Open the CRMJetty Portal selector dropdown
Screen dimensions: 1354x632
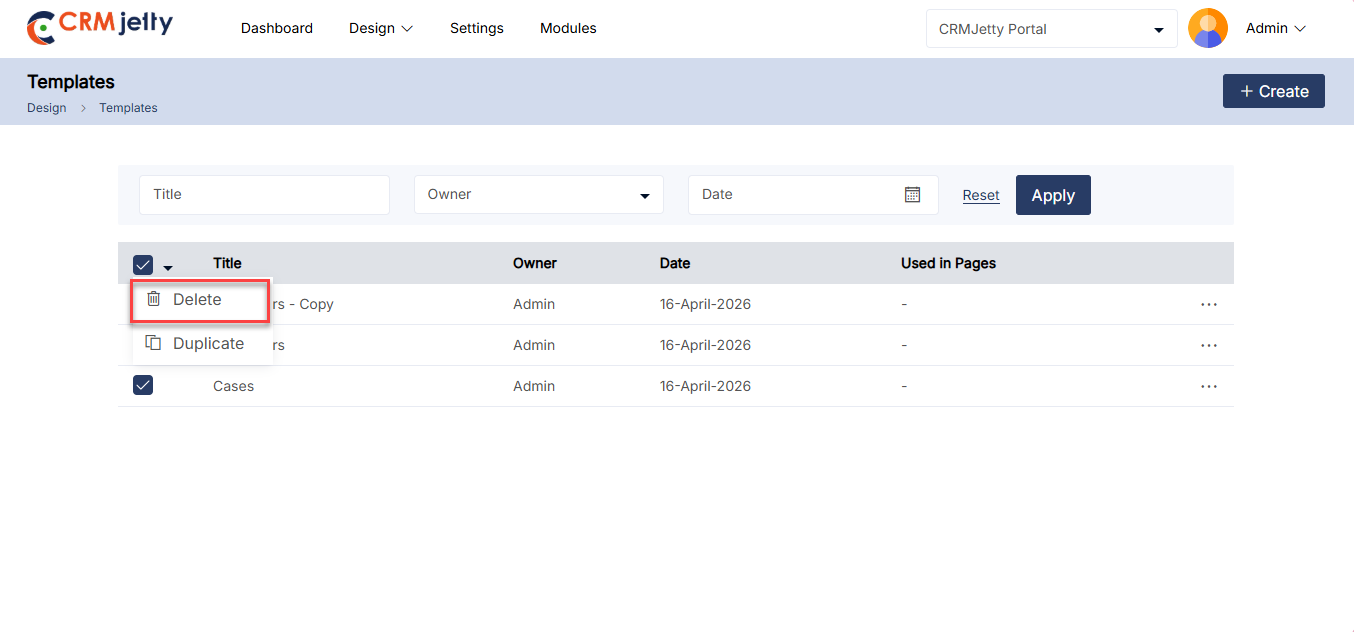pos(1051,29)
